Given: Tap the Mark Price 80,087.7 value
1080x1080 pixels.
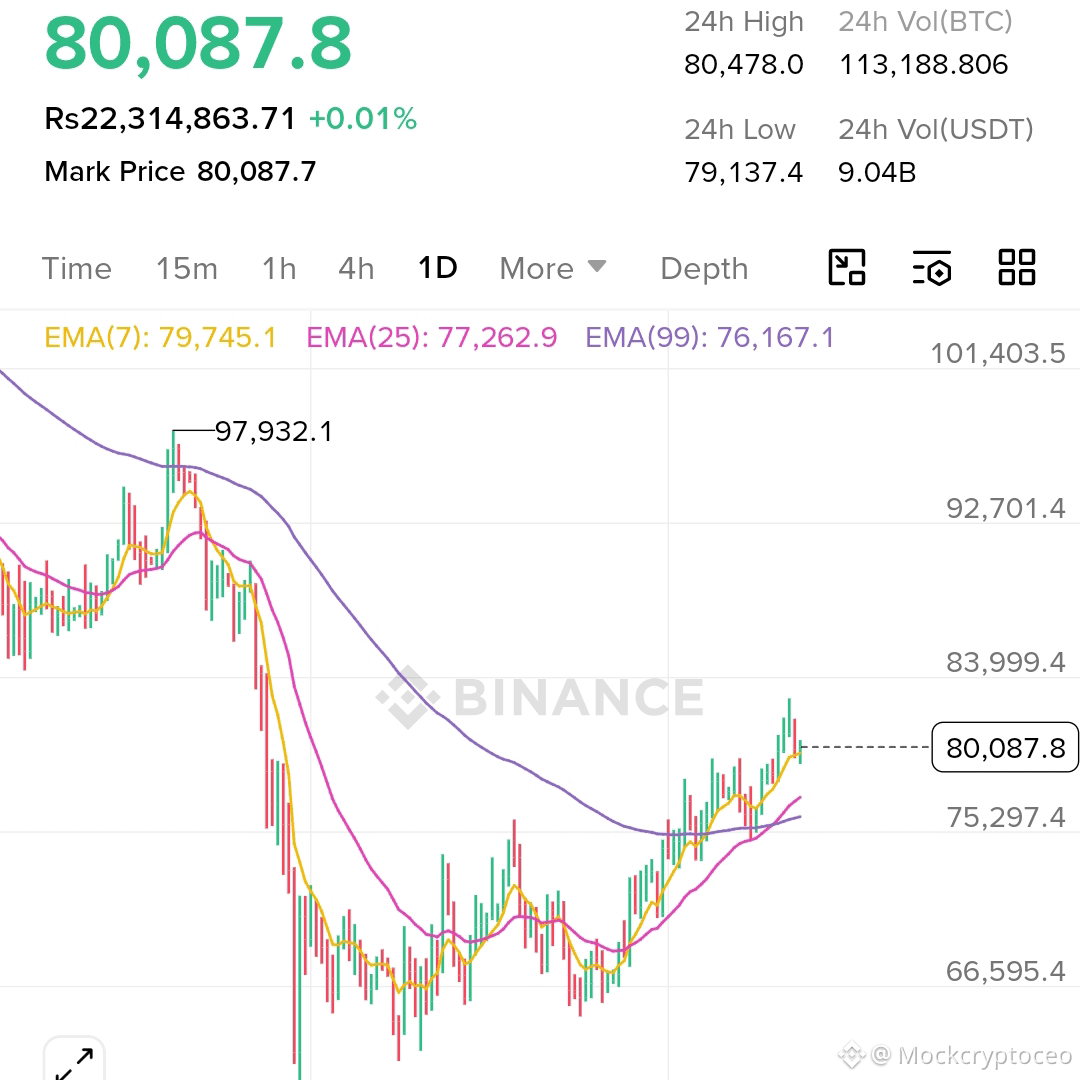Looking at the screenshot, I should point(256,172).
